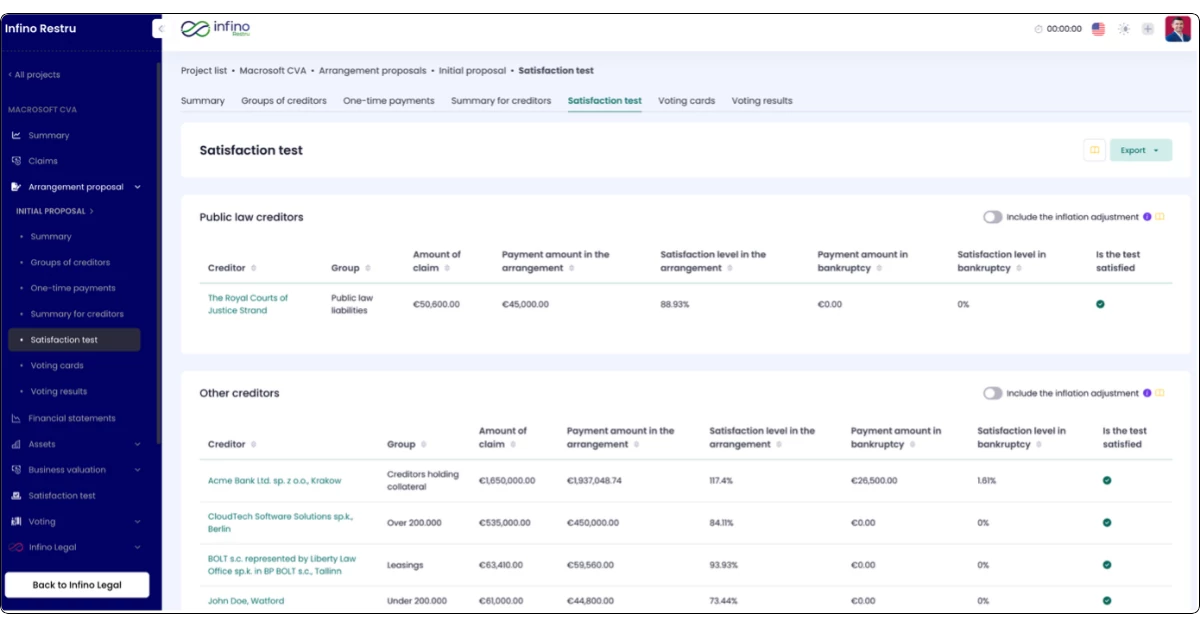
Task: Click the US flag language icon
Action: tap(1098, 29)
